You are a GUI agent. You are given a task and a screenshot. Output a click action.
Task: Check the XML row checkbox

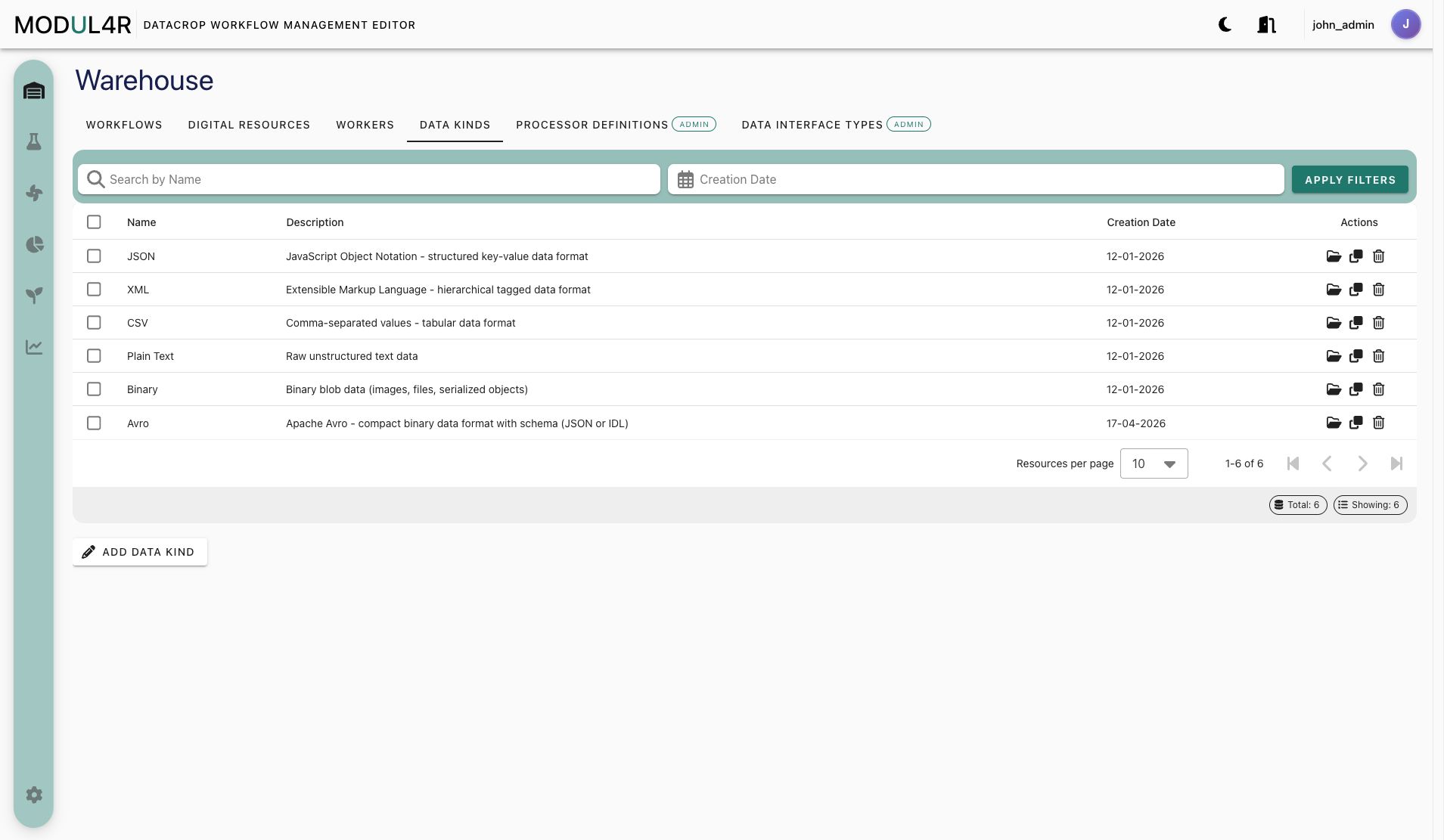tap(94, 290)
